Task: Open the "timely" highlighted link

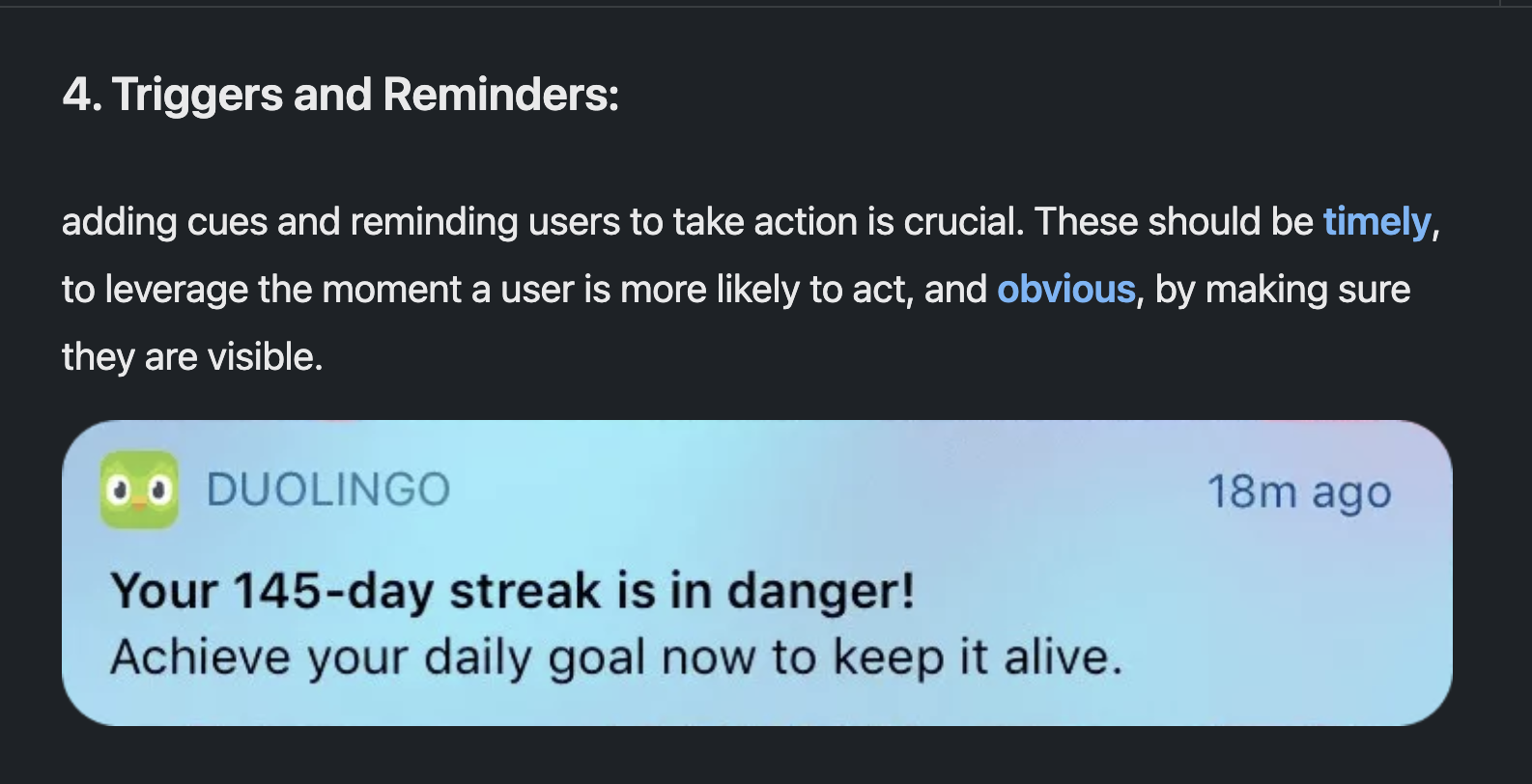Action: pyautogui.click(x=1376, y=222)
